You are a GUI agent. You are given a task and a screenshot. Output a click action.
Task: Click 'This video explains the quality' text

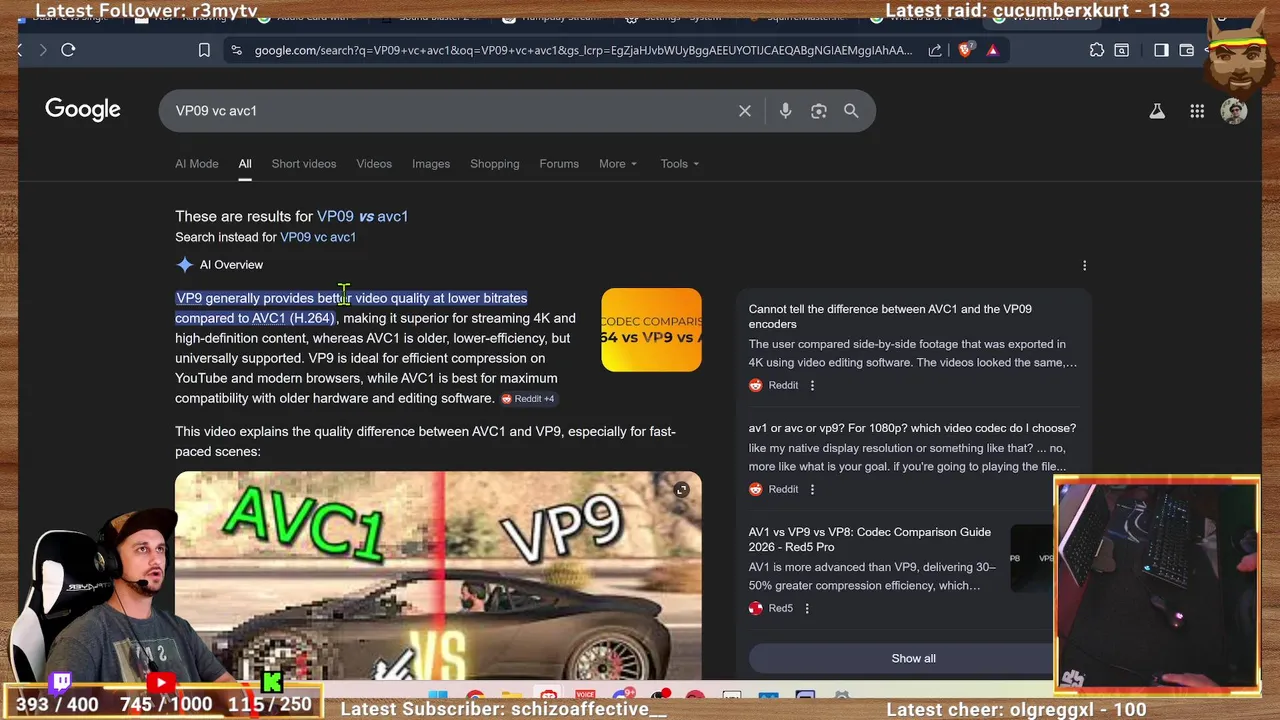[x=425, y=441]
